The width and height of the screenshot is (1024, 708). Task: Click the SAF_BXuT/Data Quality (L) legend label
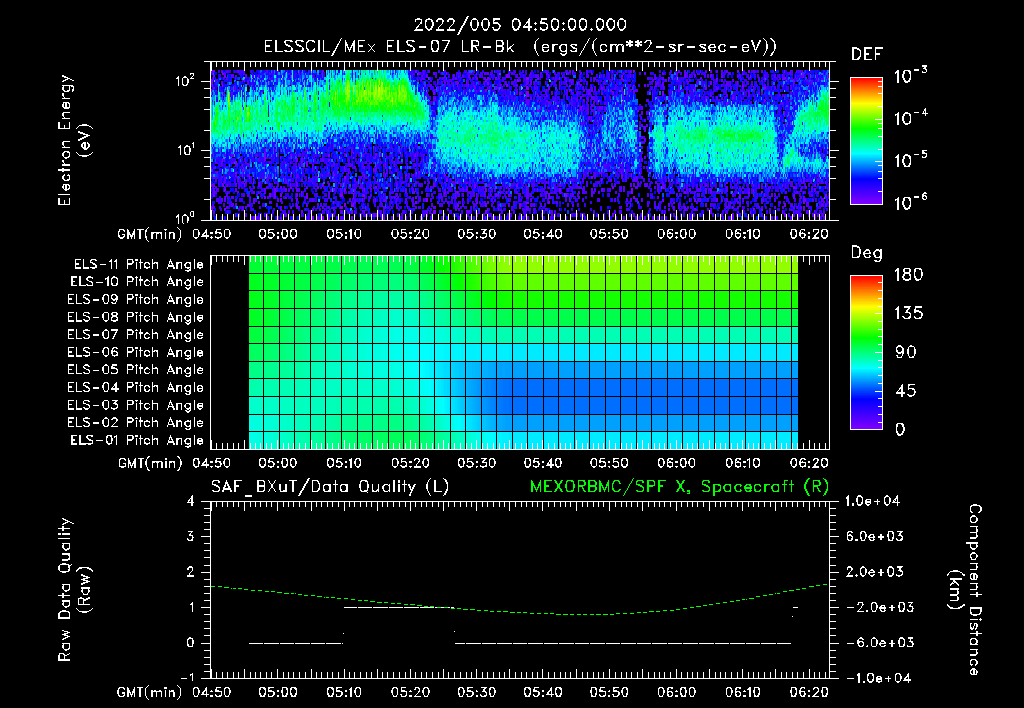(330, 487)
